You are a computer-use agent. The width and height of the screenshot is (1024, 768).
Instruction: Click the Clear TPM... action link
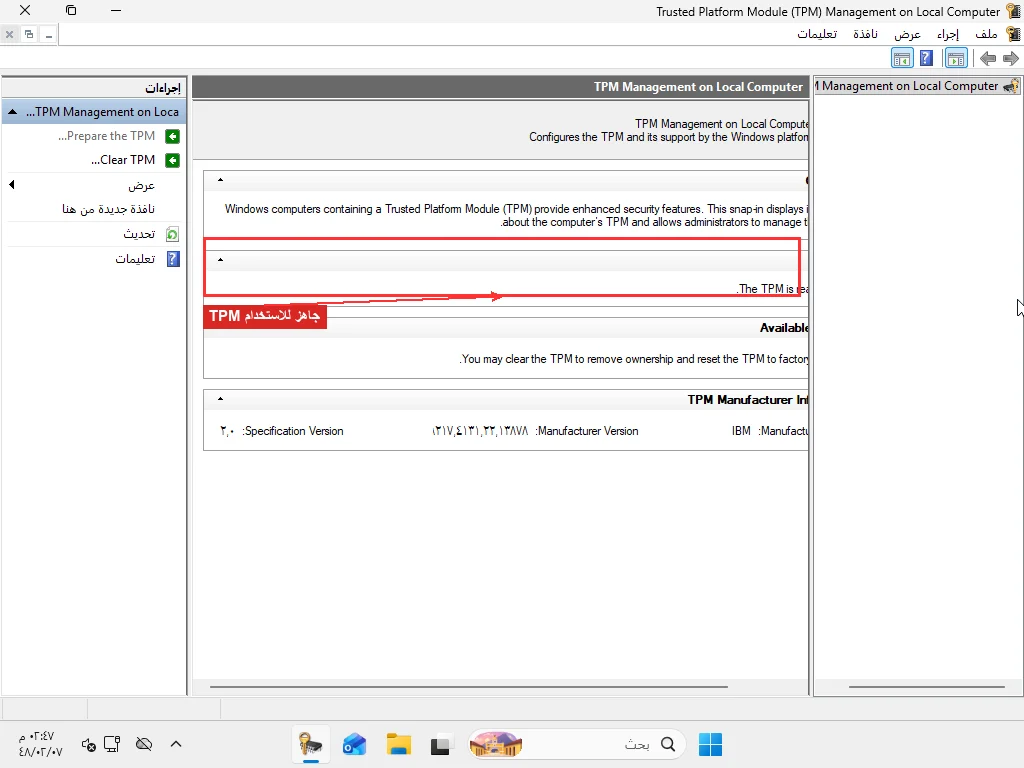(123, 160)
